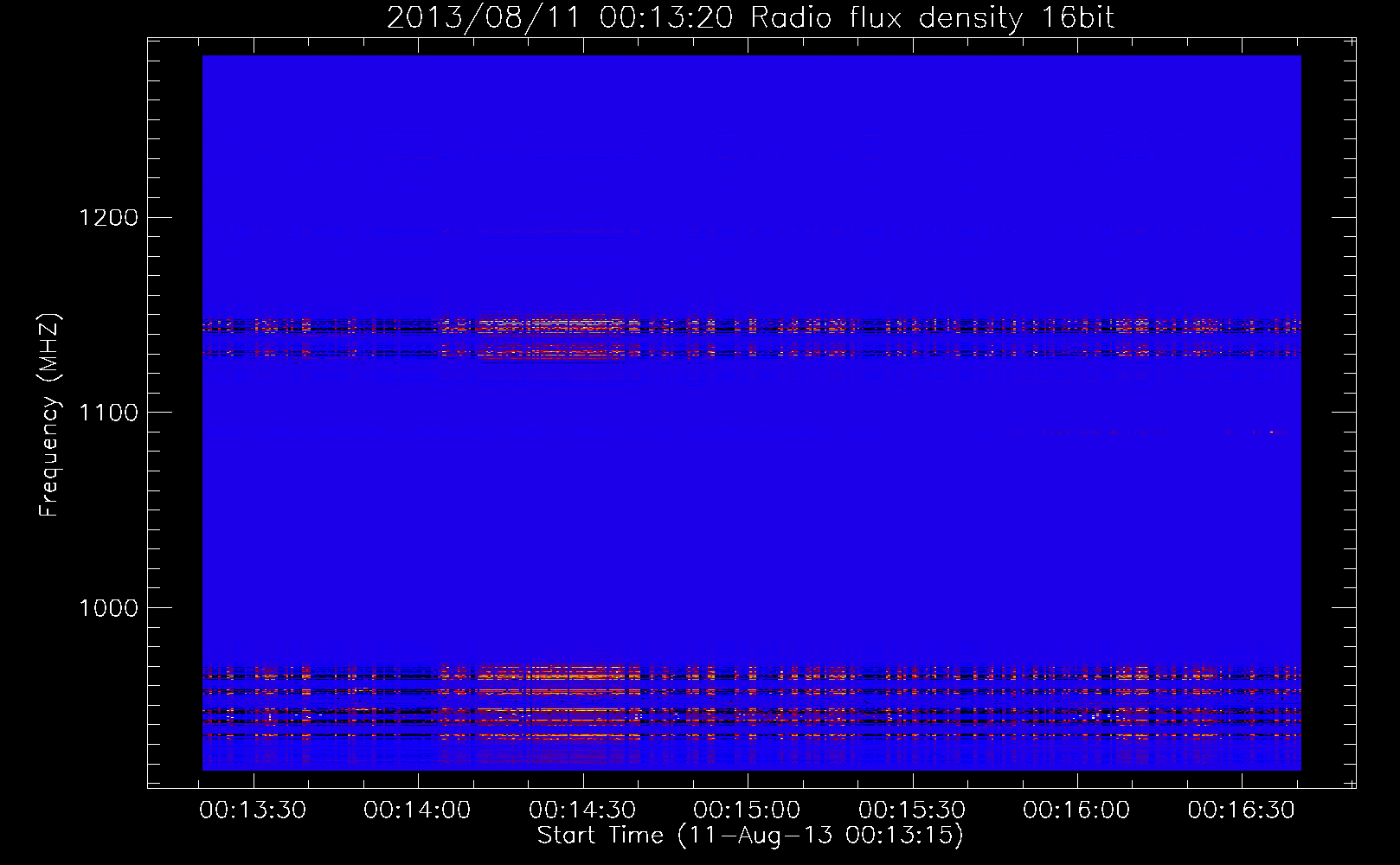Image resolution: width=1400 pixels, height=865 pixels.
Task: Click the 1200 frequency tick label
Action: click(108, 217)
